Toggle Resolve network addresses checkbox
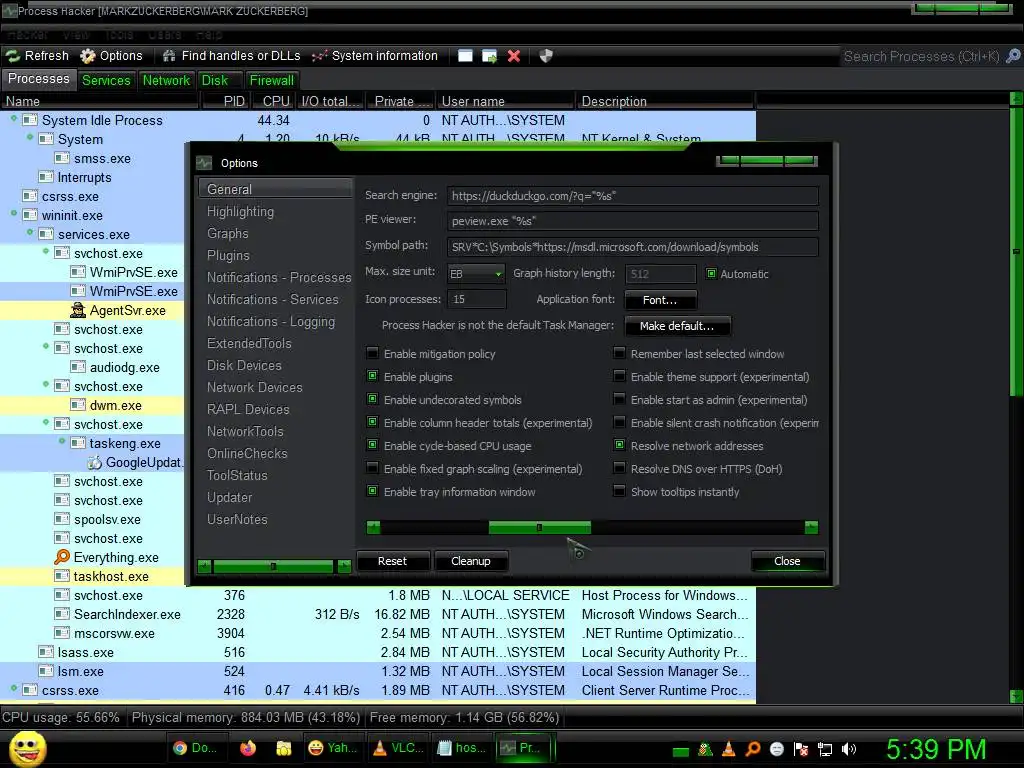This screenshot has height=768, width=1024. (619, 445)
